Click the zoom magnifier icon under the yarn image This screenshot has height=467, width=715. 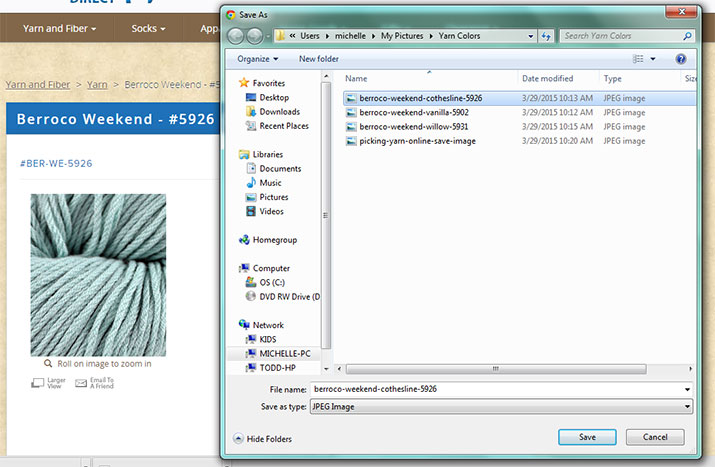48,363
